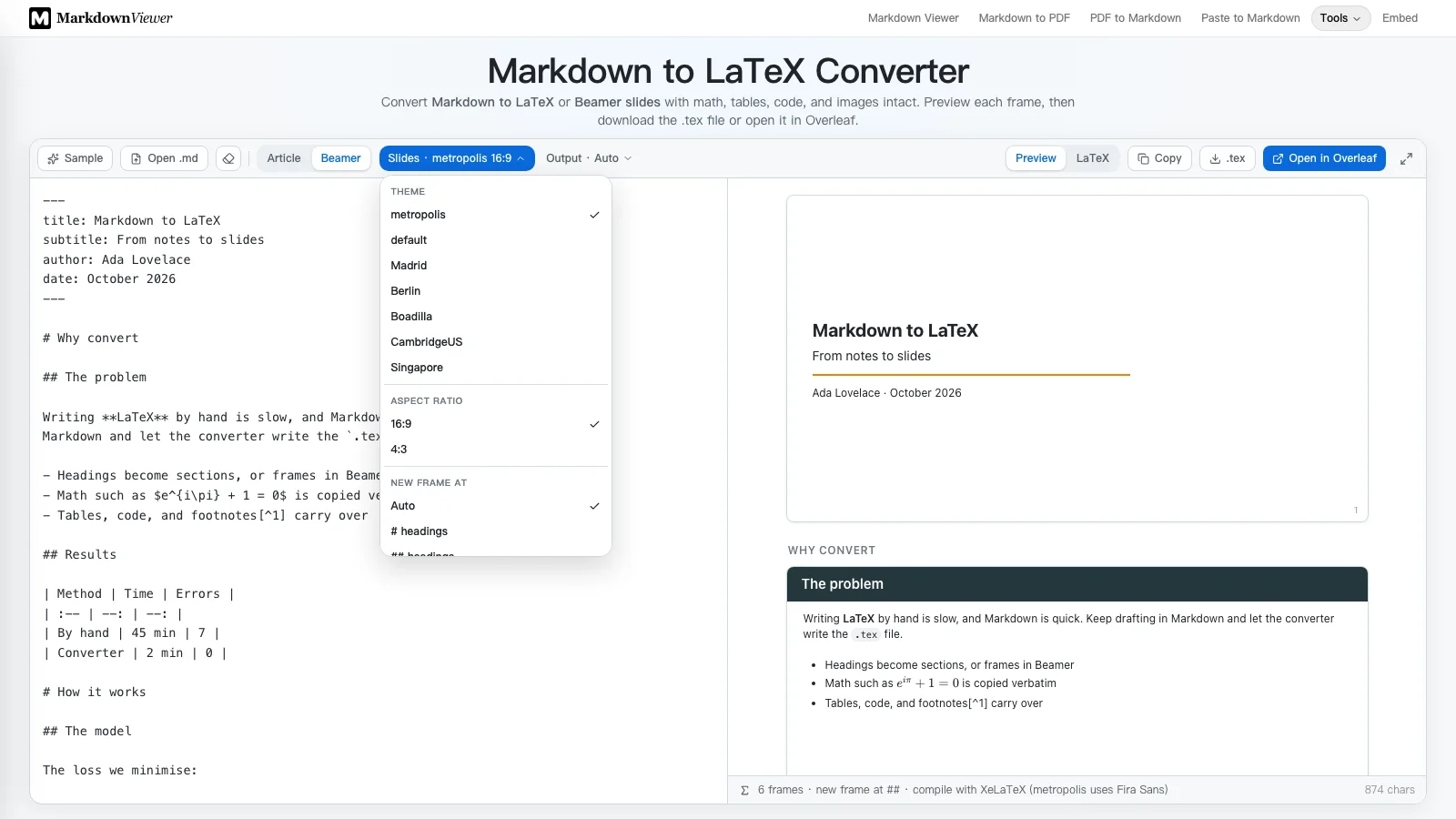This screenshot has width=1456, height=819.
Task: Click the eraser clear icon button
Action: click(228, 158)
